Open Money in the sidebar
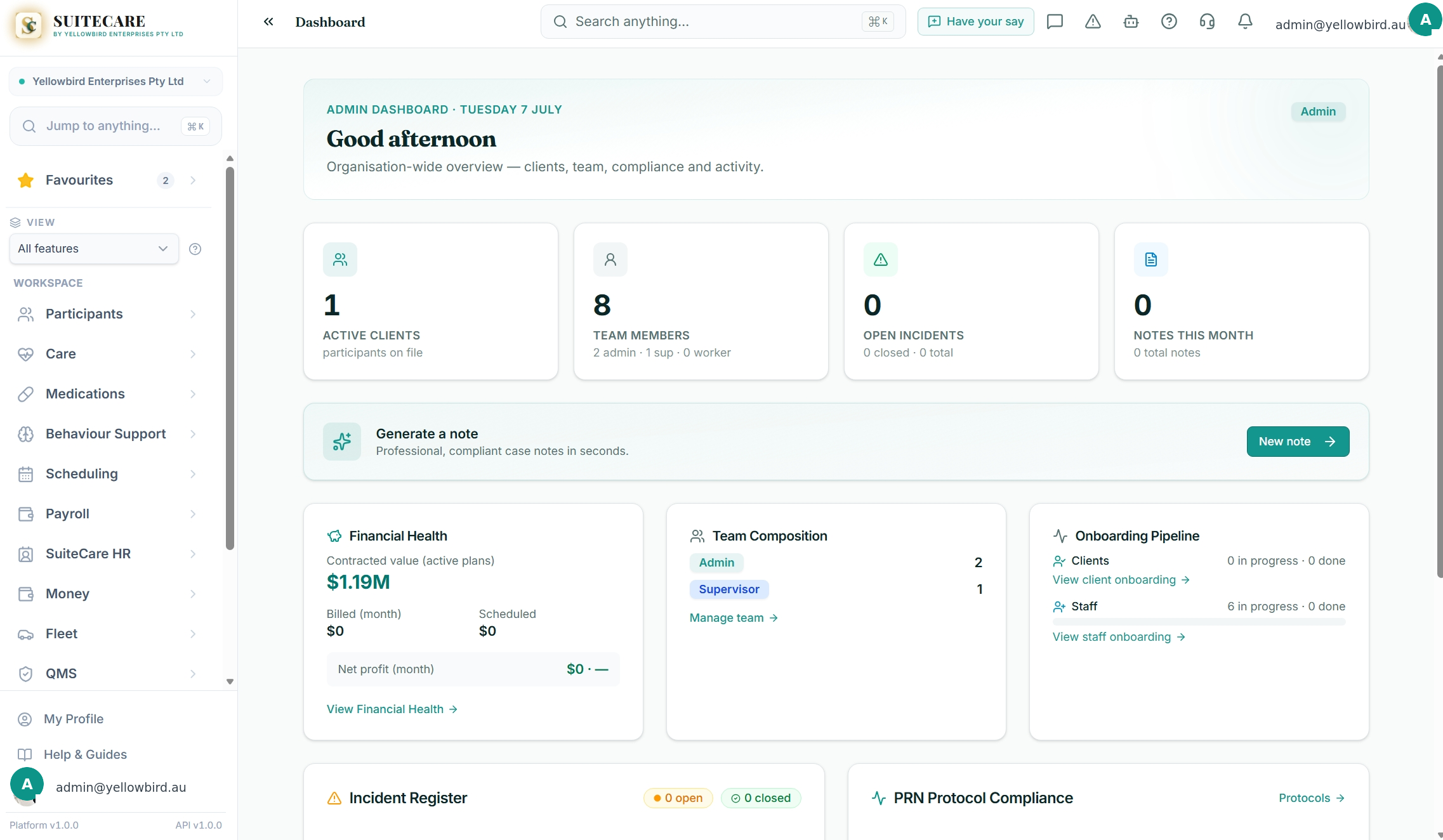 coord(109,594)
